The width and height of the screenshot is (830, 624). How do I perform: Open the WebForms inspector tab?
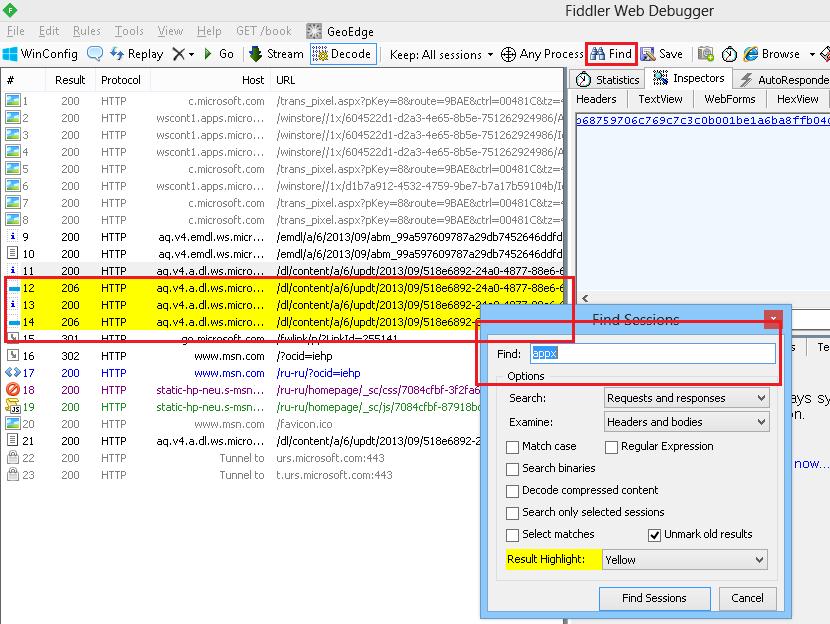[729, 99]
